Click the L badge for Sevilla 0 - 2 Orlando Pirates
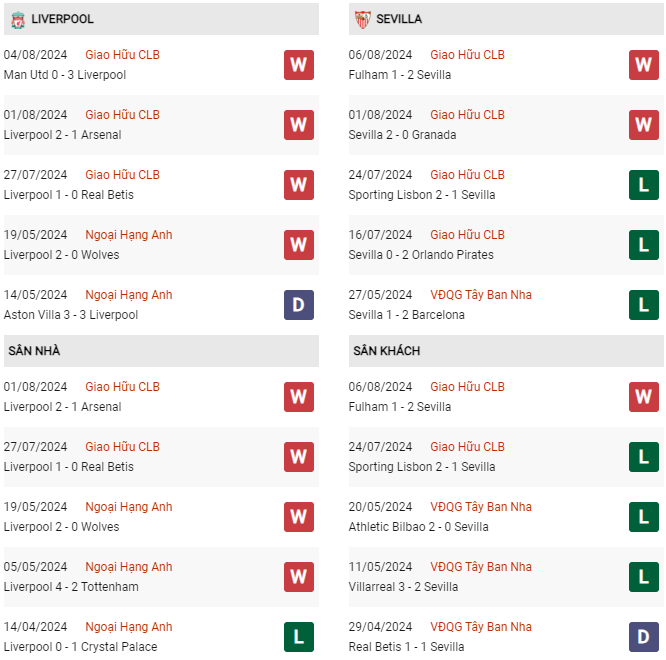666x660 pixels. [643, 245]
